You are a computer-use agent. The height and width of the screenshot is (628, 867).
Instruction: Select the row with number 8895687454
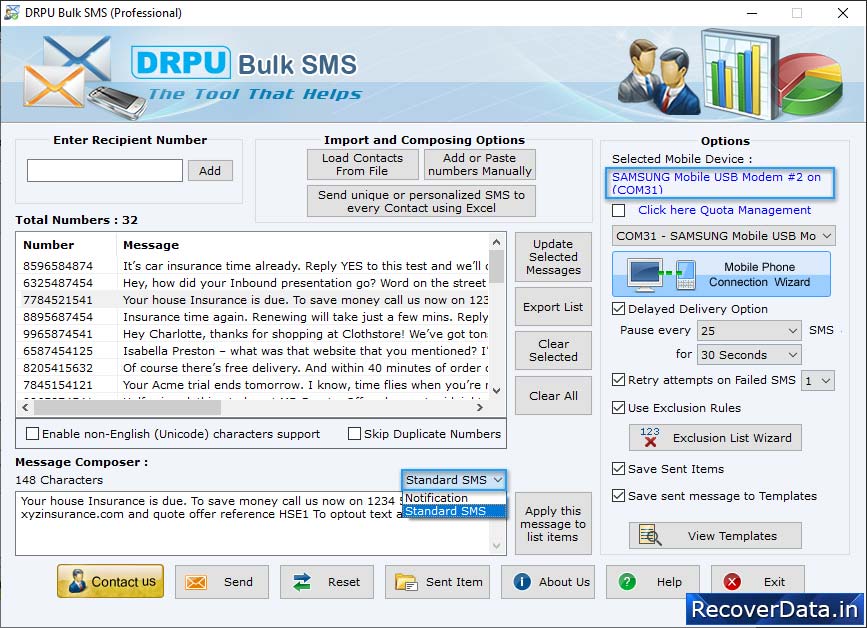click(x=253, y=317)
